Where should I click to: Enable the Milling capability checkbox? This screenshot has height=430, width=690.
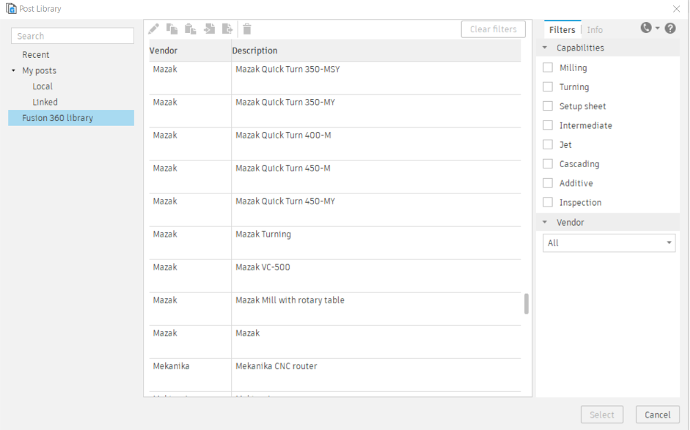(x=548, y=67)
